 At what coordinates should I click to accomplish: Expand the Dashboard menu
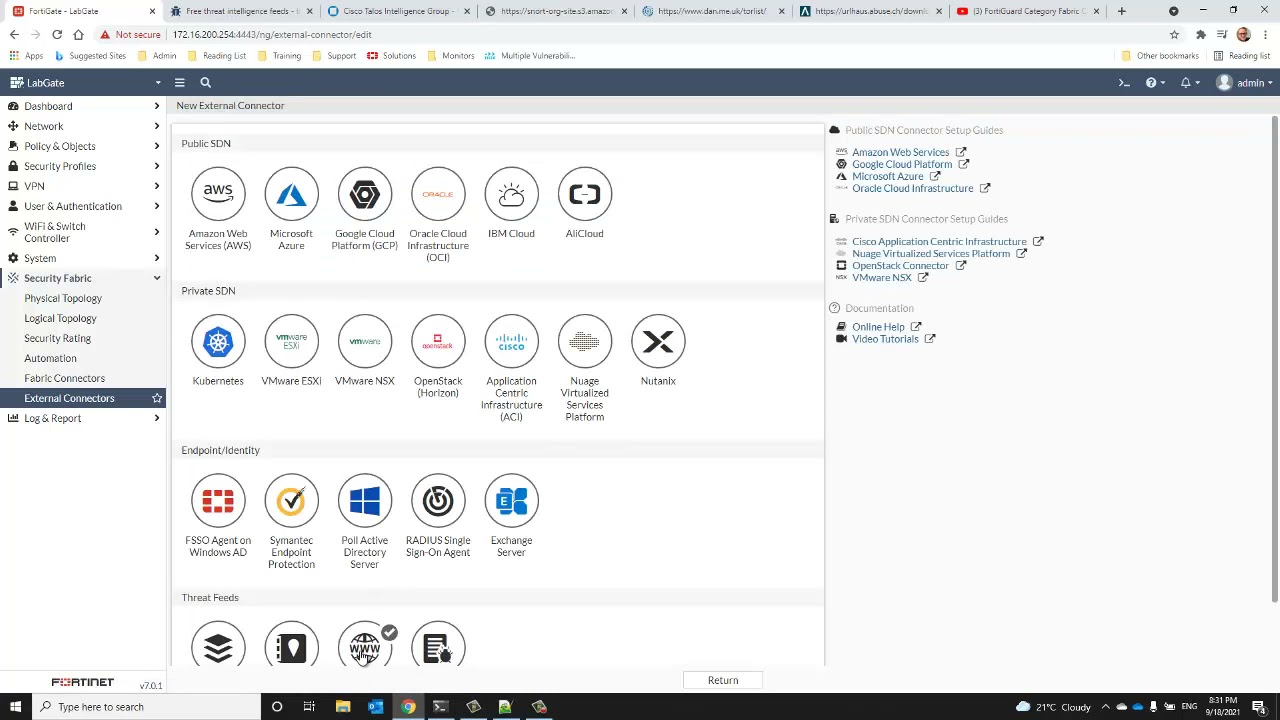click(x=83, y=106)
